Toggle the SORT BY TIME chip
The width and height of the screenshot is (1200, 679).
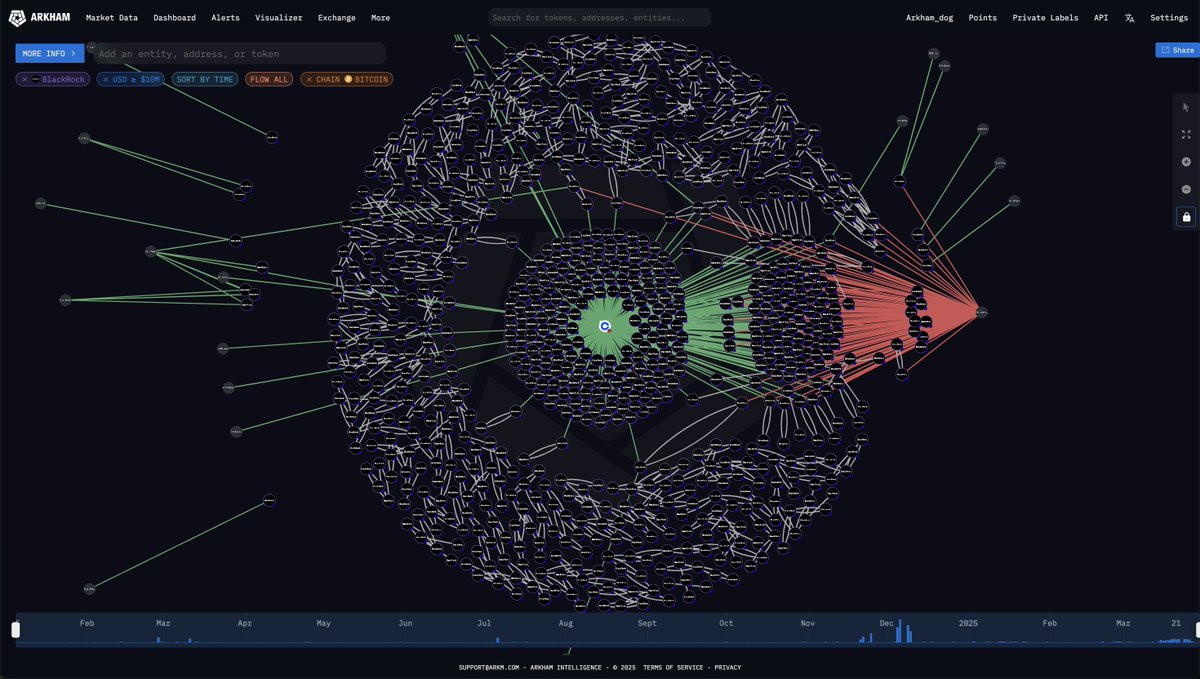[205, 79]
